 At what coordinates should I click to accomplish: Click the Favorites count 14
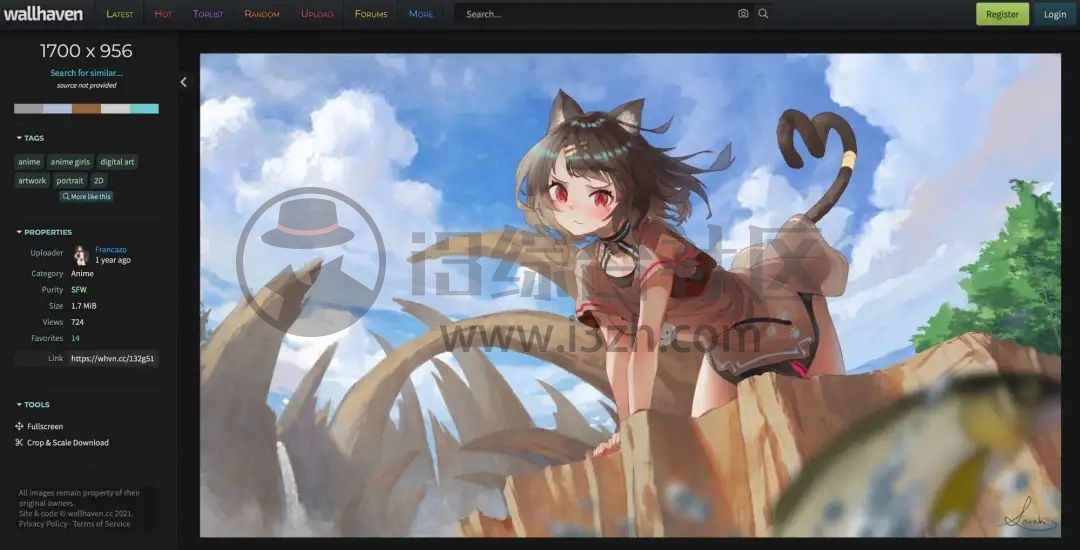point(75,338)
